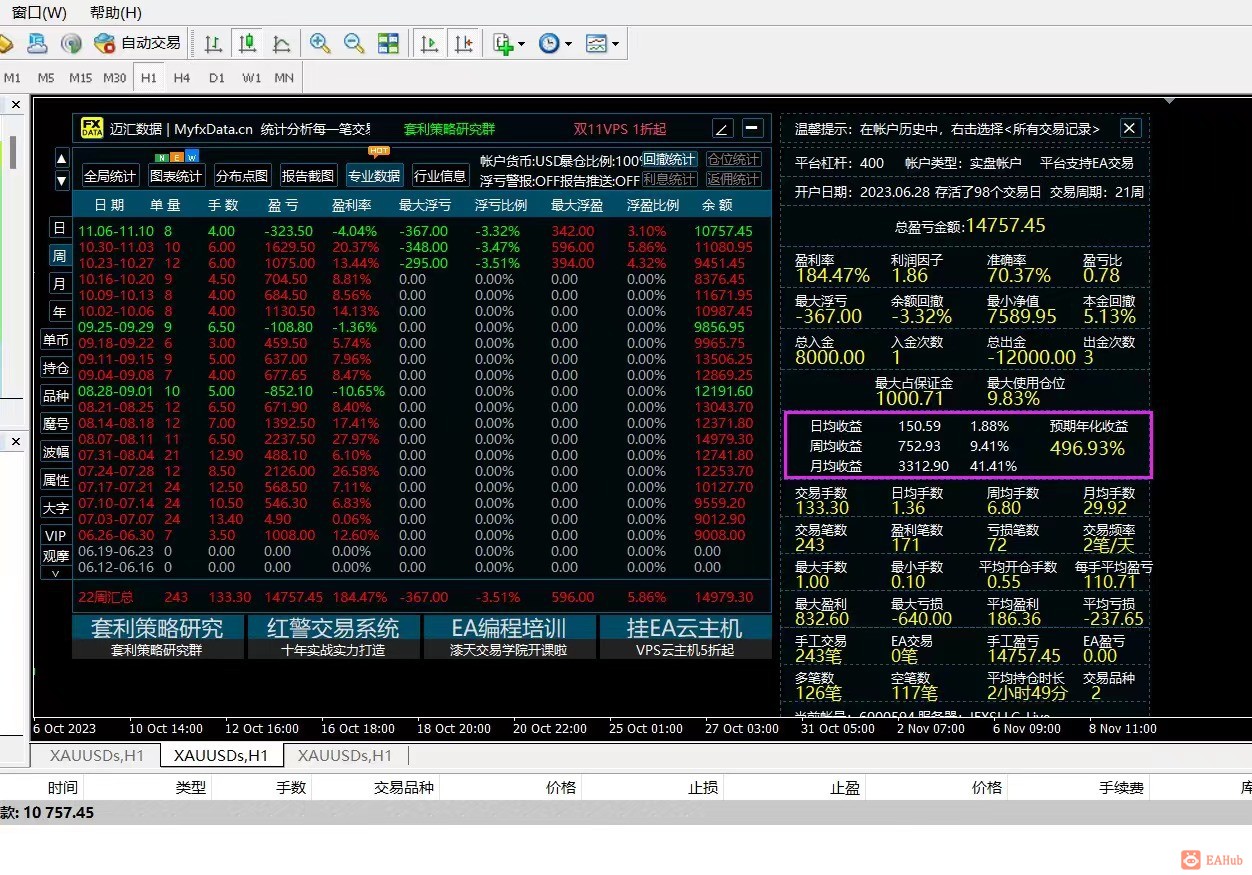Expand the templates dropdown arrow
Screen dimensions: 1252x875
(615, 44)
